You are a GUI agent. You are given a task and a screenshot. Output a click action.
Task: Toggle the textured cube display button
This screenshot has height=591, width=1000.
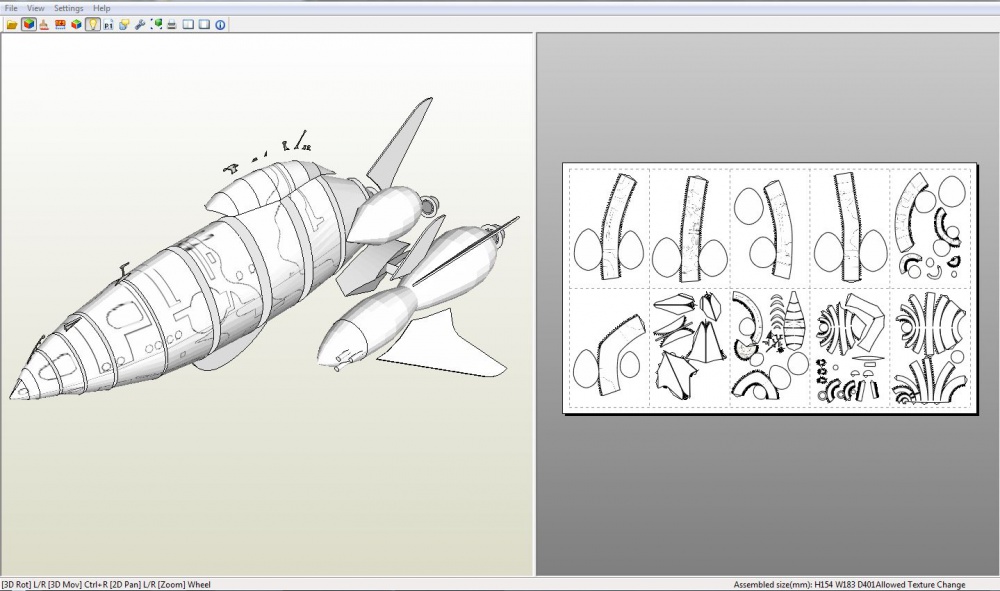pyautogui.click(x=29, y=25)
